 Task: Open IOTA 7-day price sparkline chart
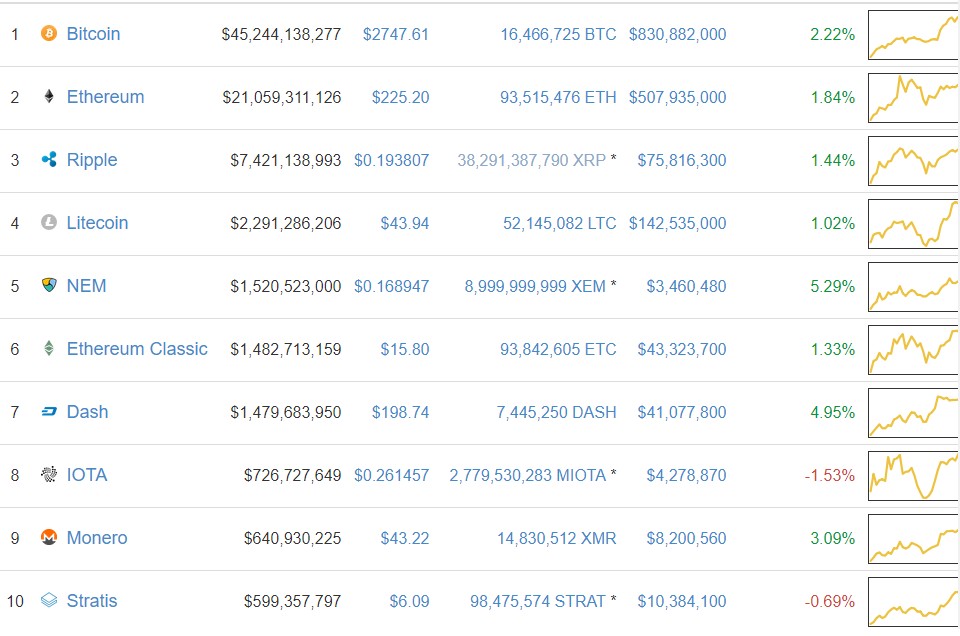tap(913, 476)
